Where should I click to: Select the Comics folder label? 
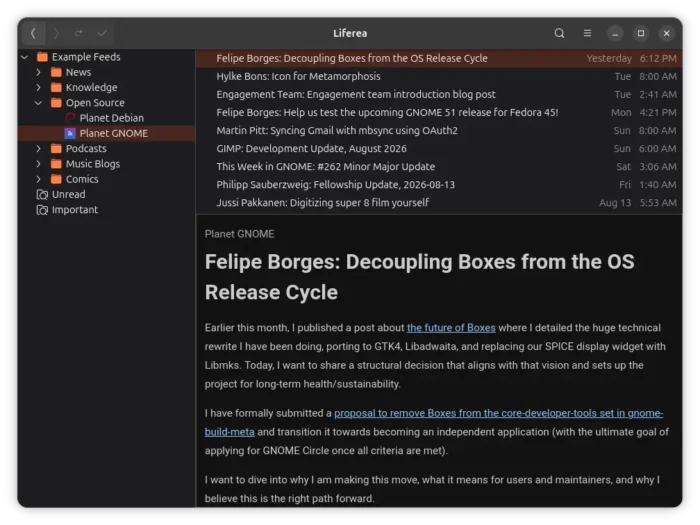(x=82, y=179)
